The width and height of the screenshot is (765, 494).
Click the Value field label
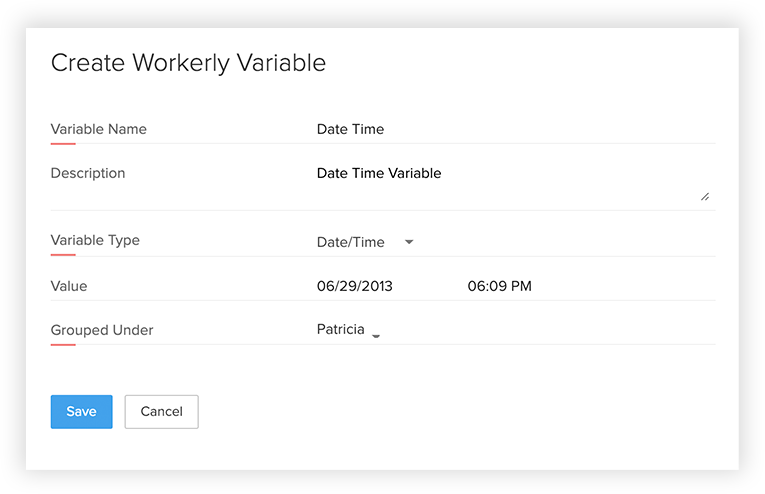(69, 286)
